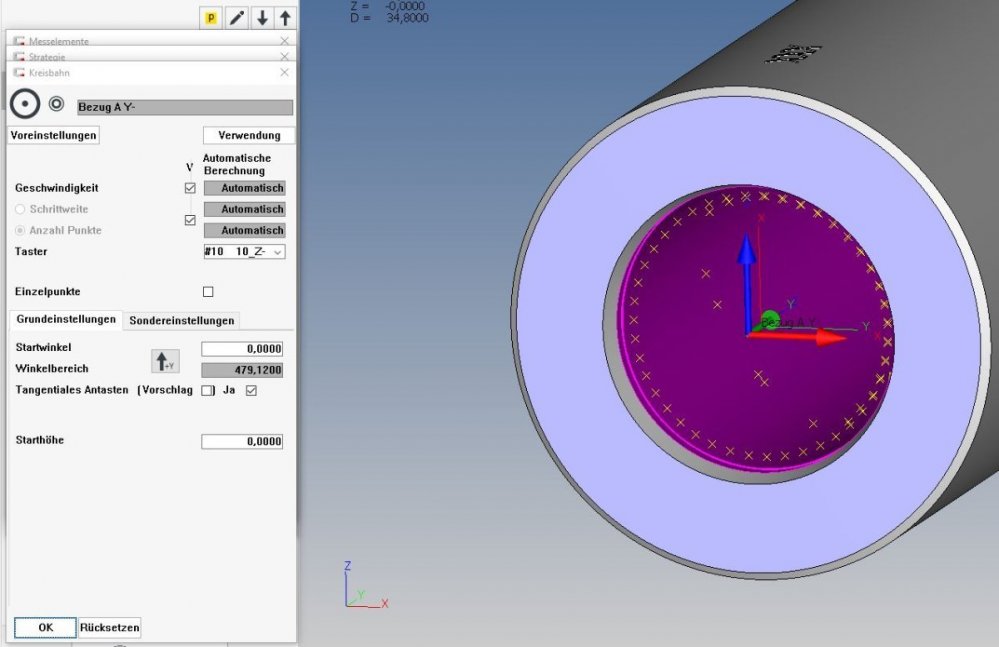Close the Kreisbahn panel
Viewport: 999px width, 647px height.
pyautogui.click(x=284, y=73)
